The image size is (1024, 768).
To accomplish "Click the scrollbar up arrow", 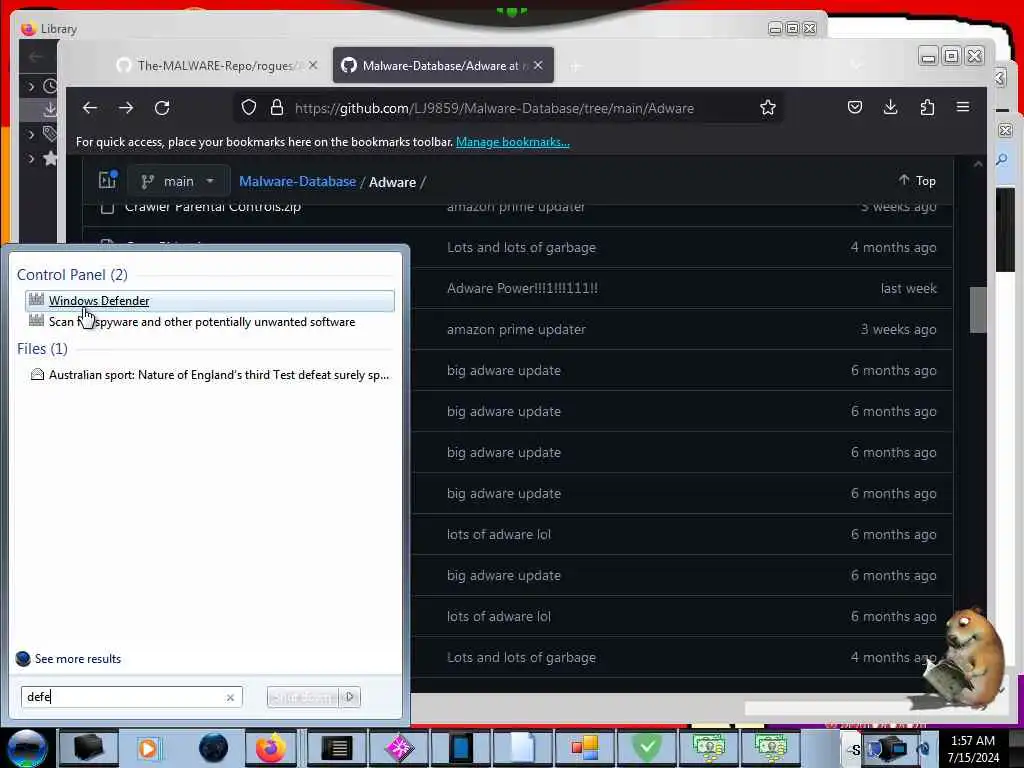I will 978,165.
